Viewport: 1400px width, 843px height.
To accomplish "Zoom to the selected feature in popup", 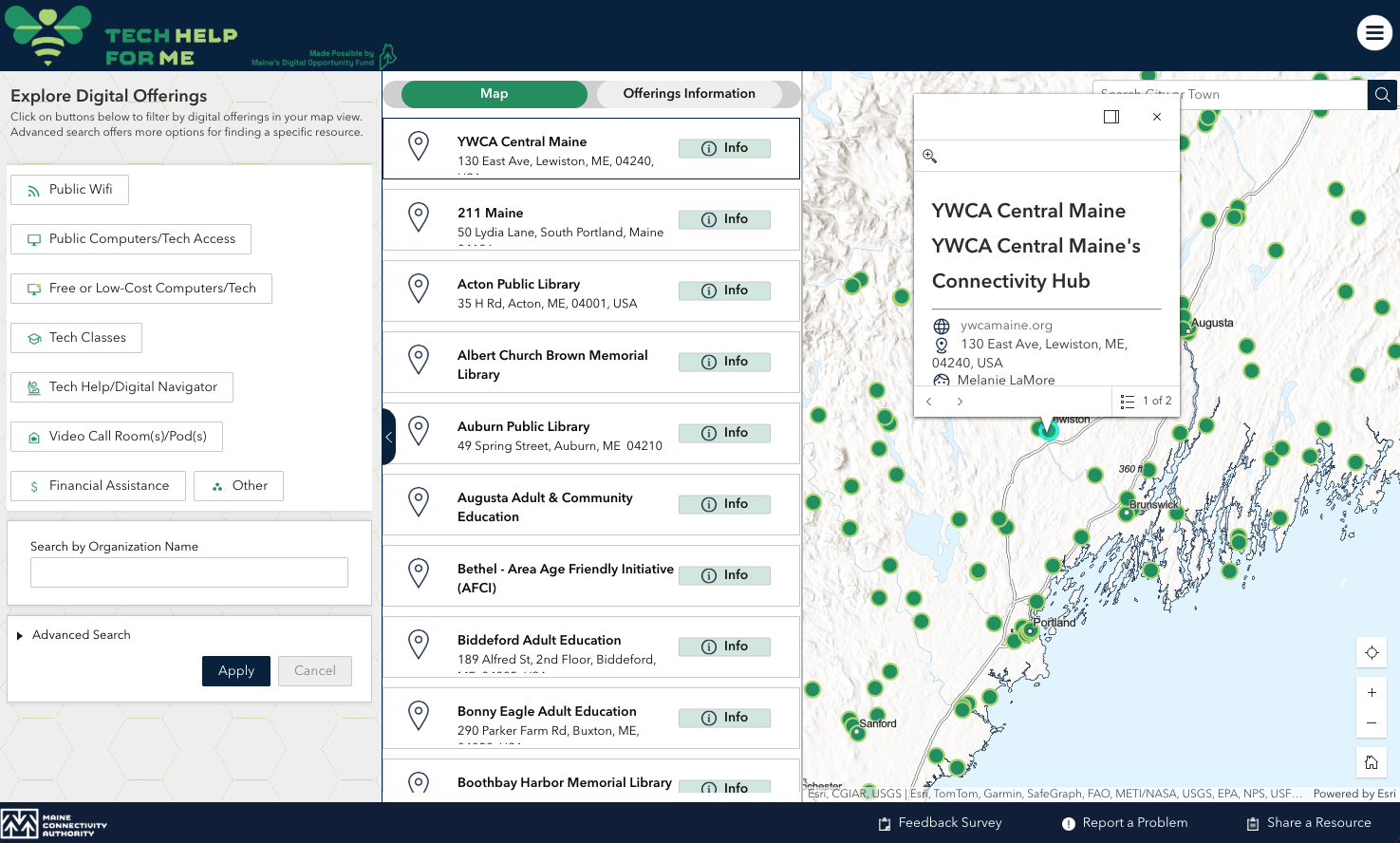I will pos(930,156).
